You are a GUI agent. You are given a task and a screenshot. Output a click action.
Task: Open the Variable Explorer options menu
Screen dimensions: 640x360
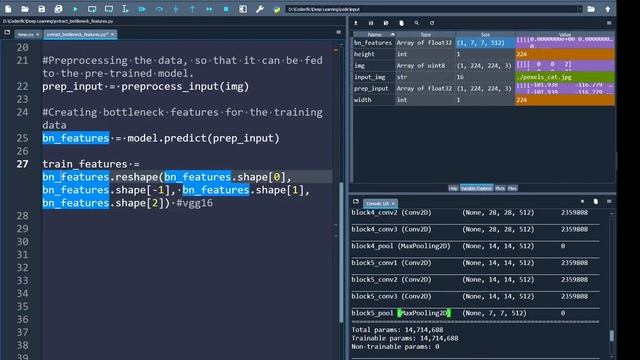[x=609, y=23]
